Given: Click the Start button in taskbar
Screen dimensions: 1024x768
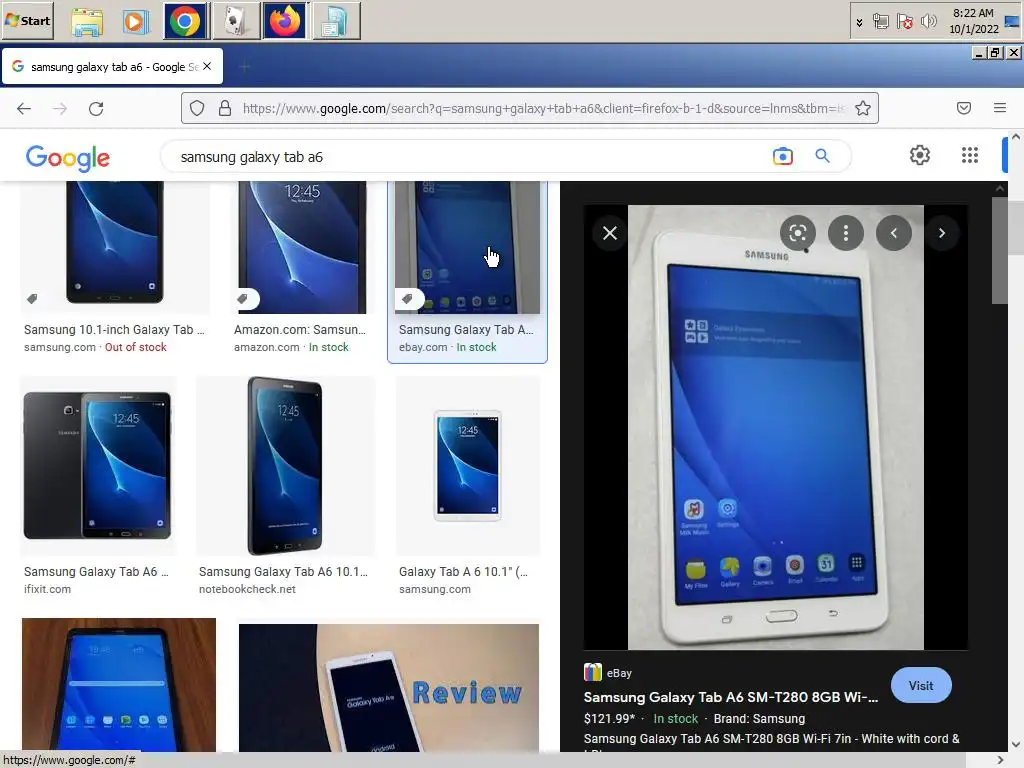Looking at the screenshot, I should coord(28,20).
